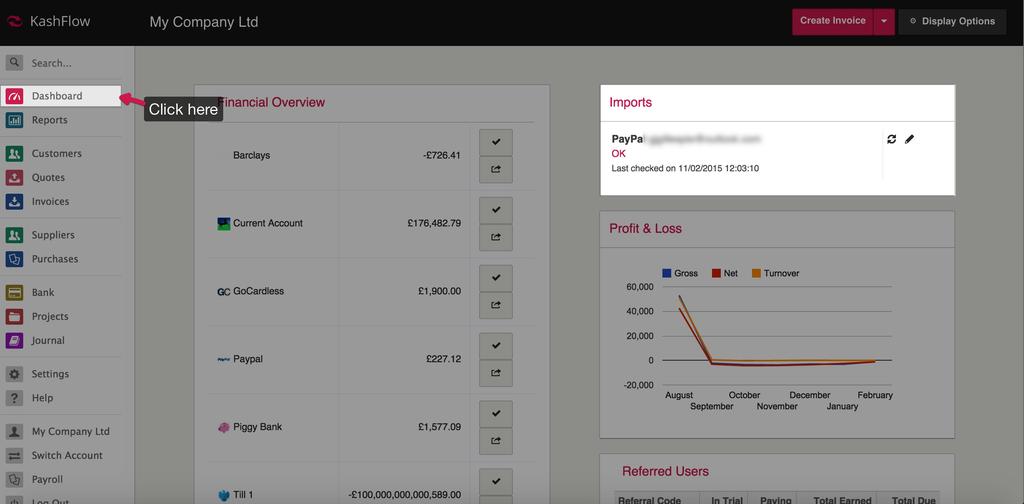Refresh the PayPal import feed

coord(891,139)
